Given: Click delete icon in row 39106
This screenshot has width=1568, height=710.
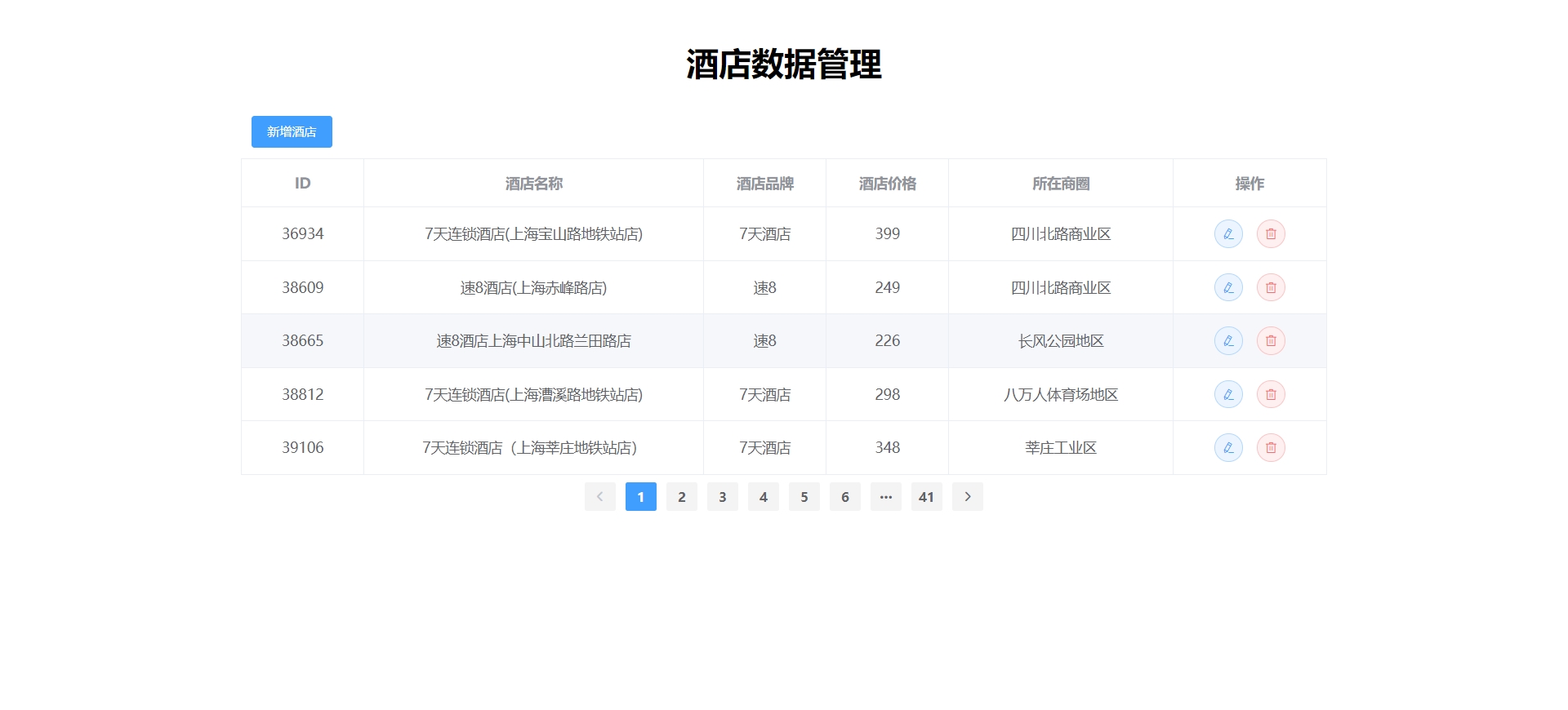Looking at the screenshot, I should tap(1271, 448).
